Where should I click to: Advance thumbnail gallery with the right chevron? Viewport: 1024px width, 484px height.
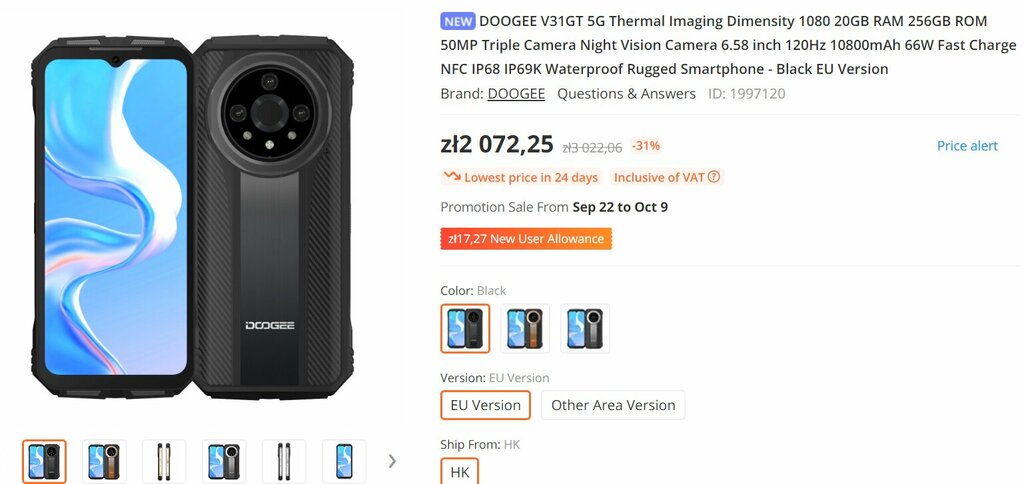click(x=392, y=461)
